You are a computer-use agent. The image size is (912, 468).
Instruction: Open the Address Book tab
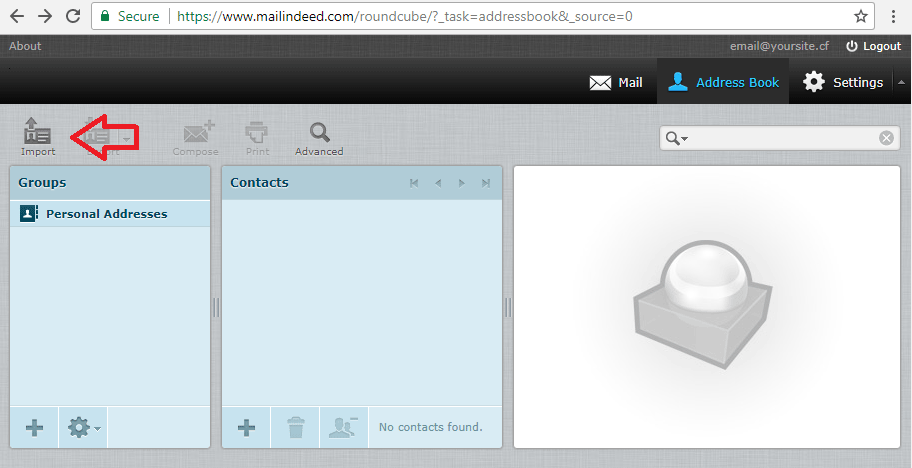[x=723, y=83]
